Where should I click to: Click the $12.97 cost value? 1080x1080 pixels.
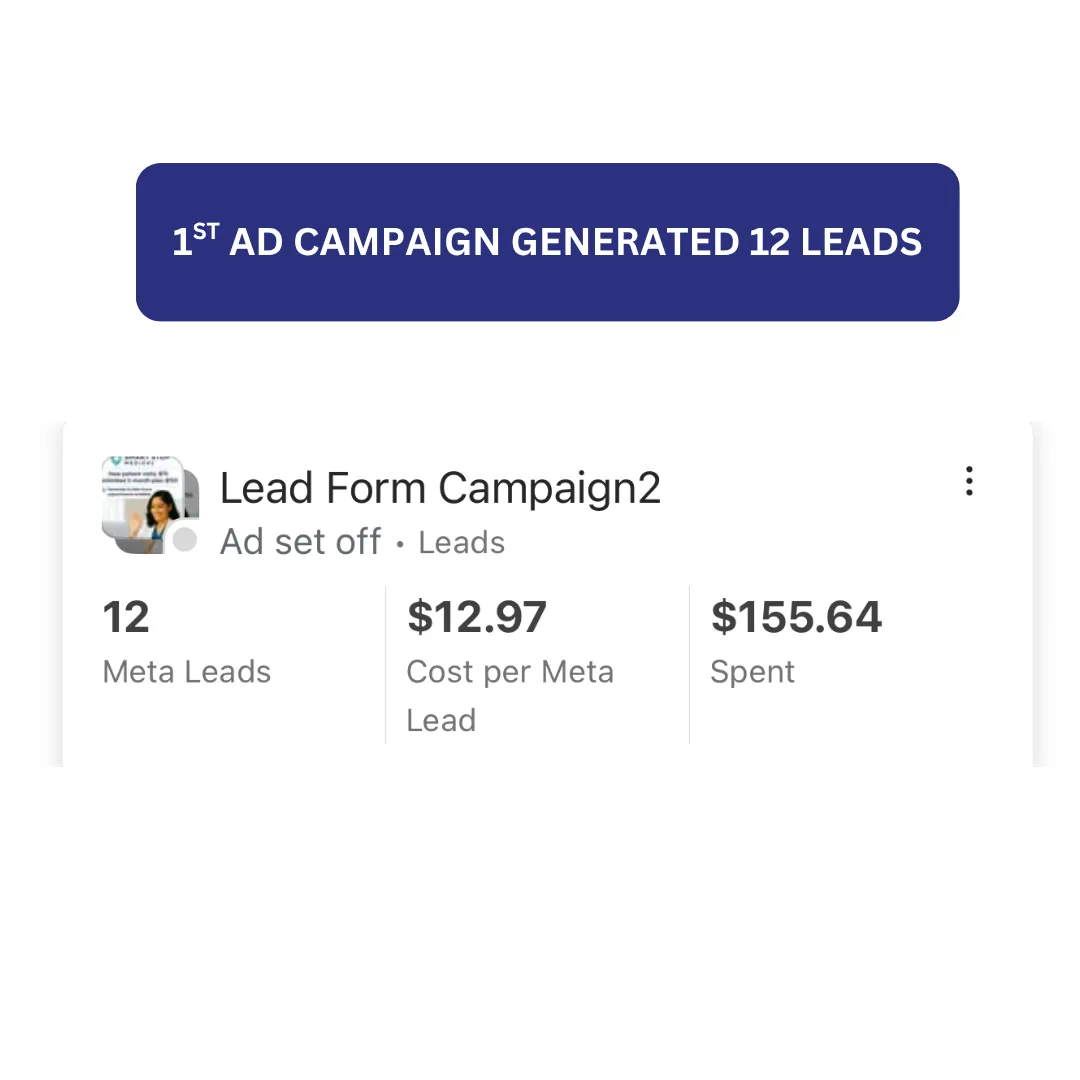(x=477, y=616)
